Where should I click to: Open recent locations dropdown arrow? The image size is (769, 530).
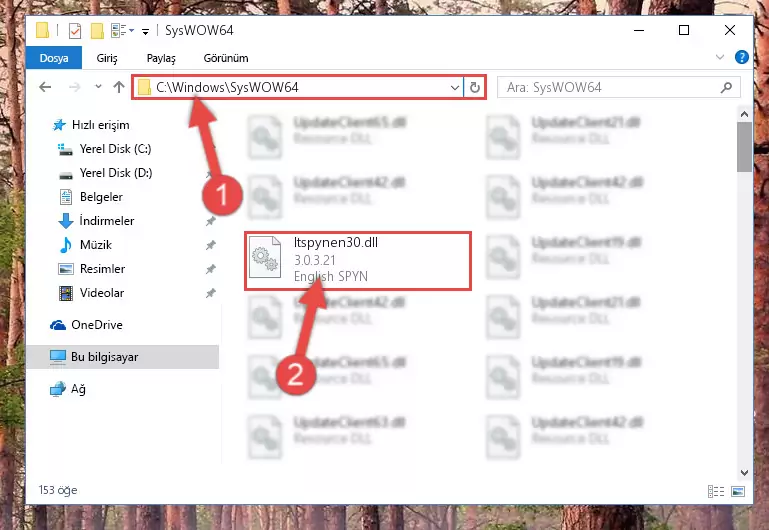pyautogui.click(x=98, y=87)
